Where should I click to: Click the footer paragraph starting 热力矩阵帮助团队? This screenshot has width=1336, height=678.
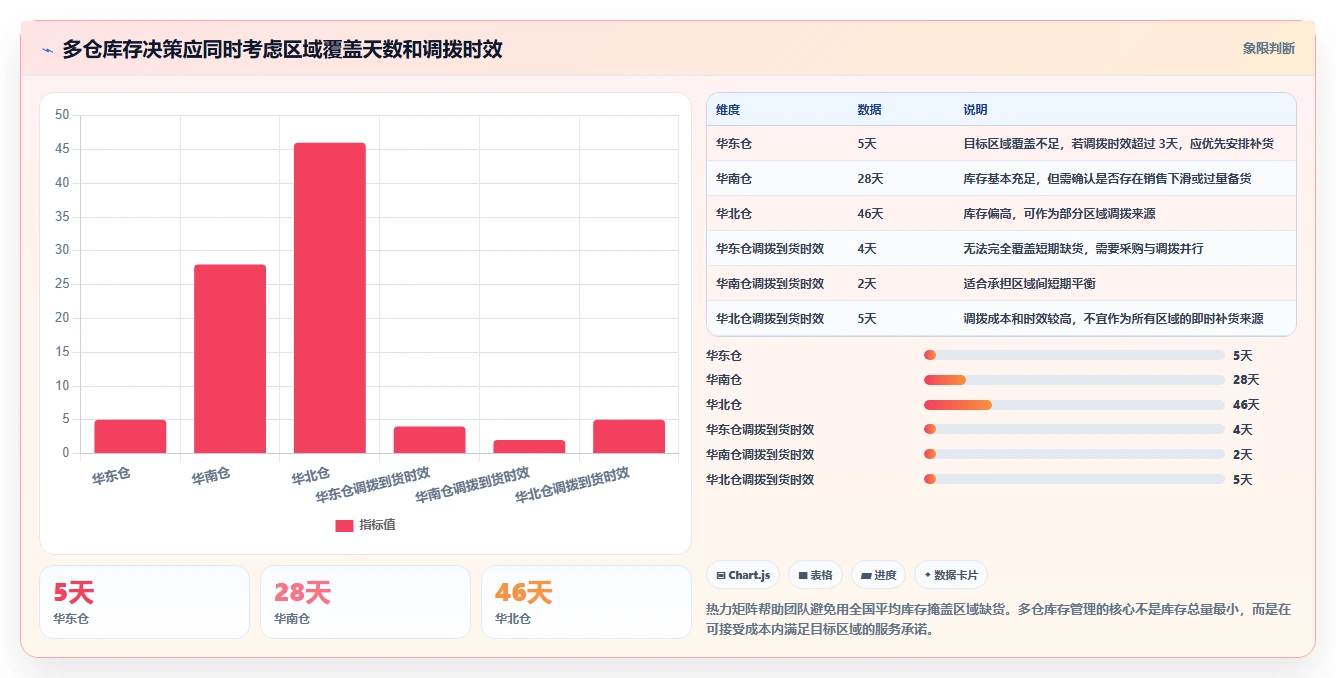998,619
